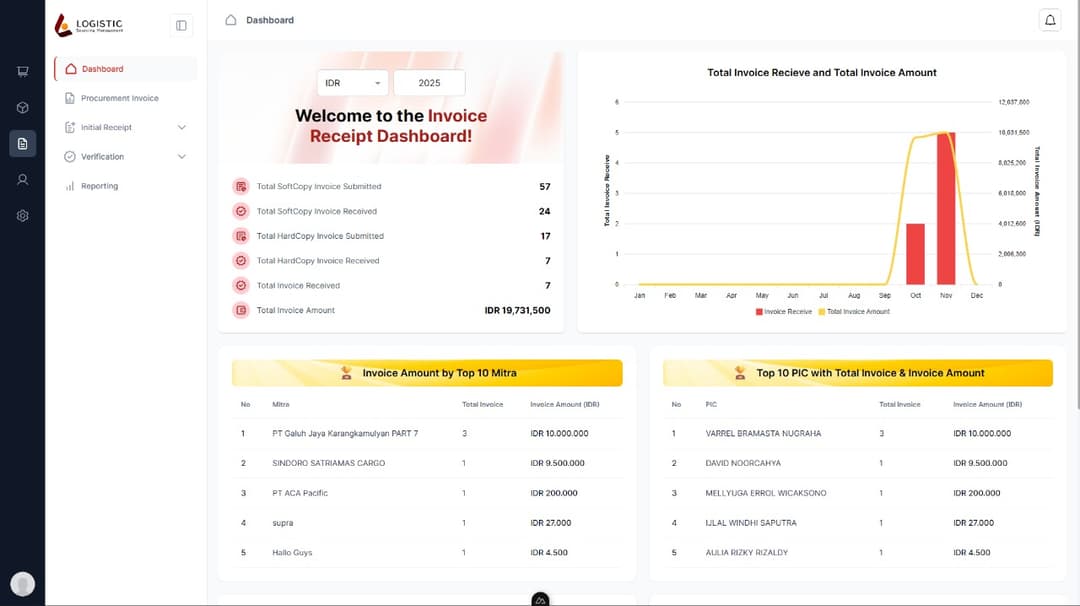Click the Logistic logo
This screenshot has width=1080, height=606.
(x=89, y=25)
